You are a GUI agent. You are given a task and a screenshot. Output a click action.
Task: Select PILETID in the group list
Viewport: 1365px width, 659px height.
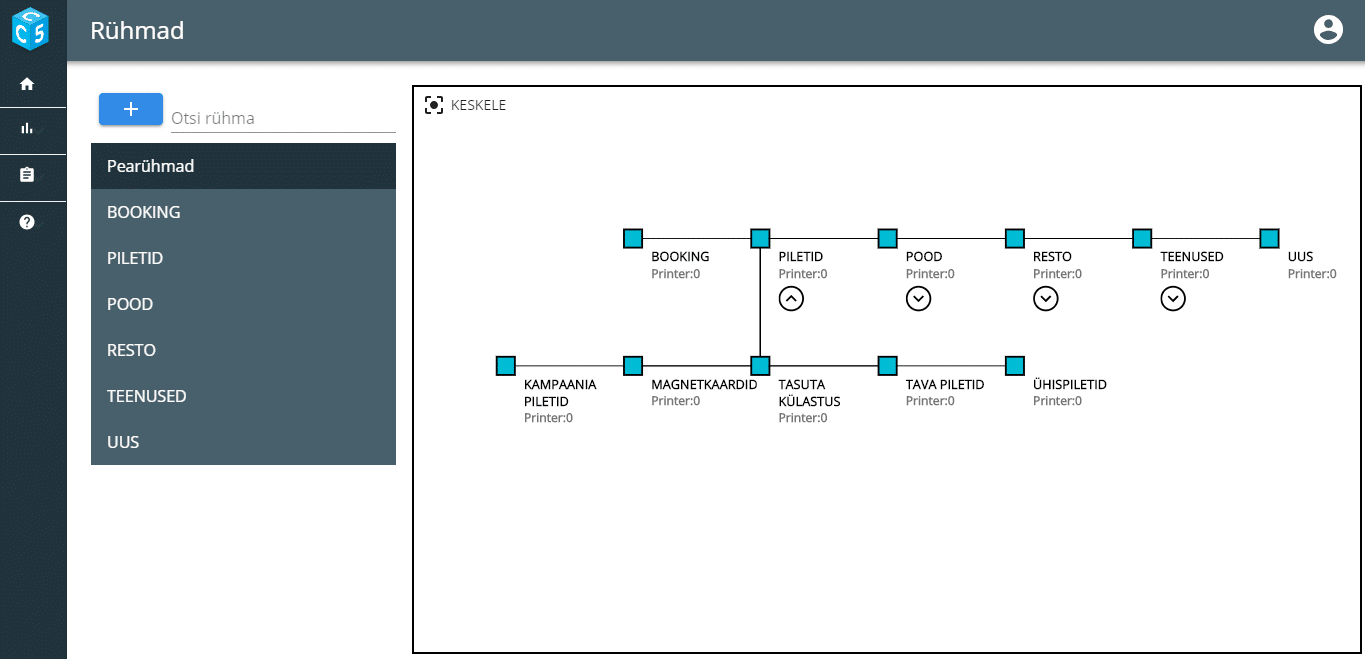point(243,258)
